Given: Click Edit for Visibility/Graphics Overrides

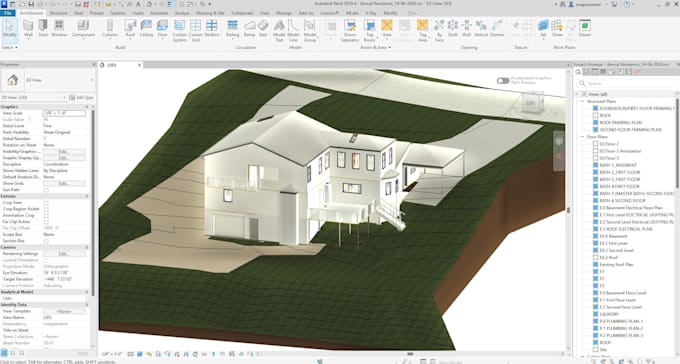Looking at the screenshot, I should point(64,152).
